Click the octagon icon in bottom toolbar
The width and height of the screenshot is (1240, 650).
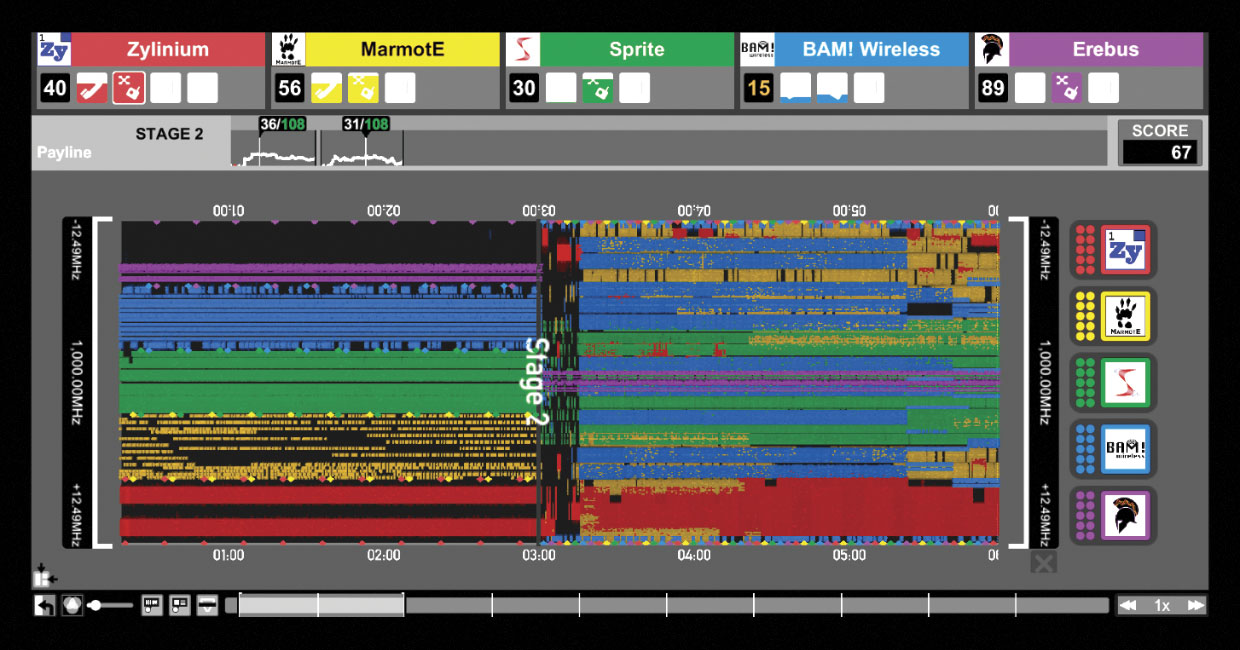click(x=72, y=605)
